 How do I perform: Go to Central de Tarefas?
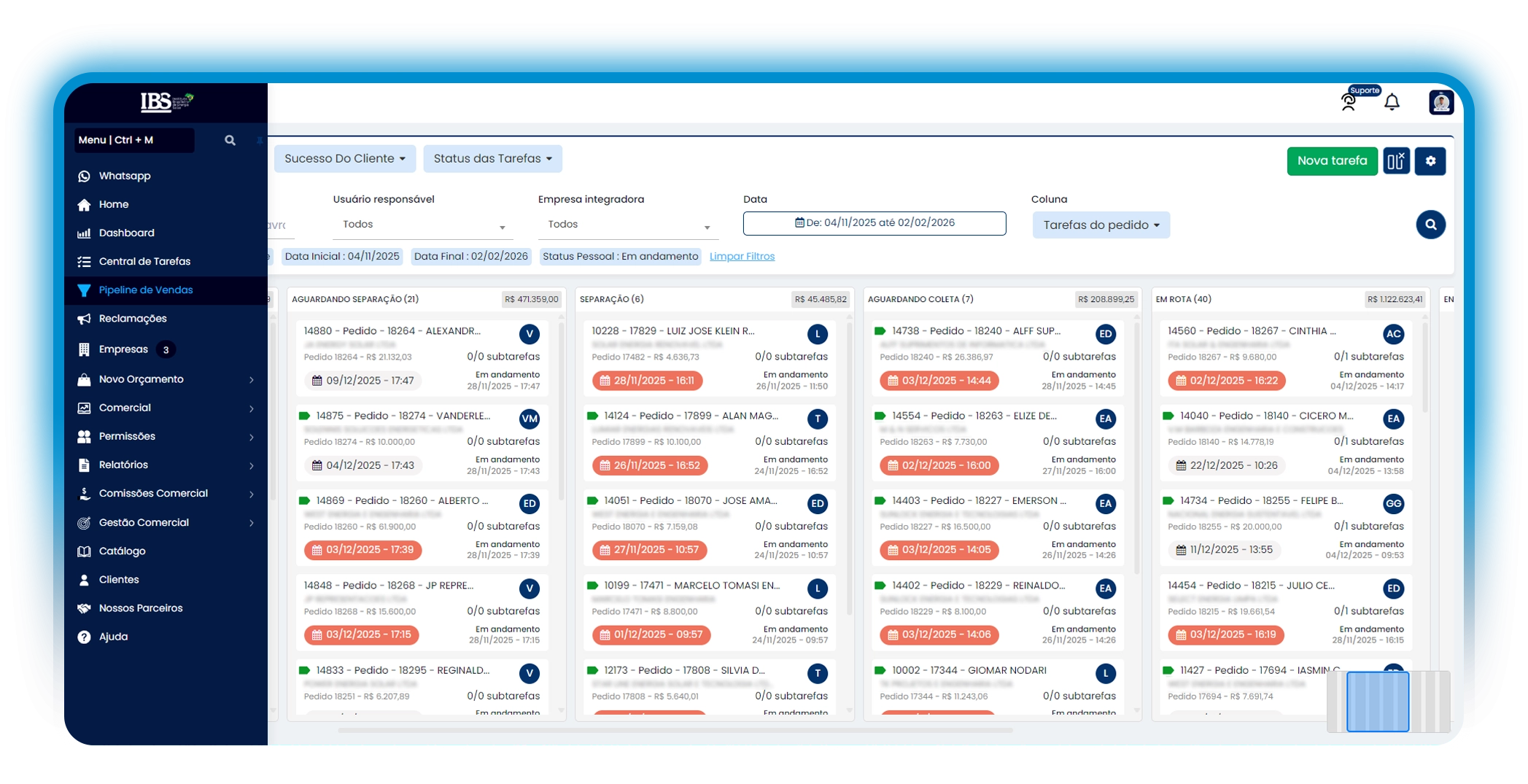144,261
